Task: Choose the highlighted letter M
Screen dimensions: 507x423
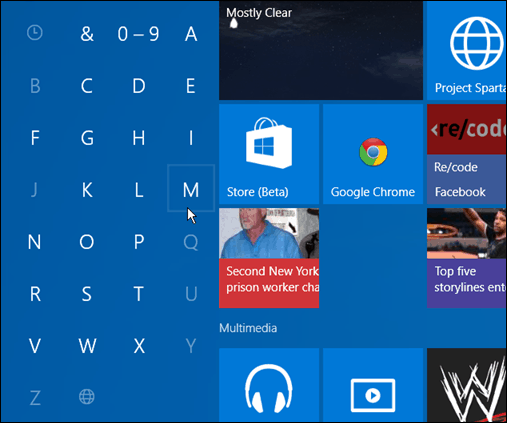Action: 191,188
